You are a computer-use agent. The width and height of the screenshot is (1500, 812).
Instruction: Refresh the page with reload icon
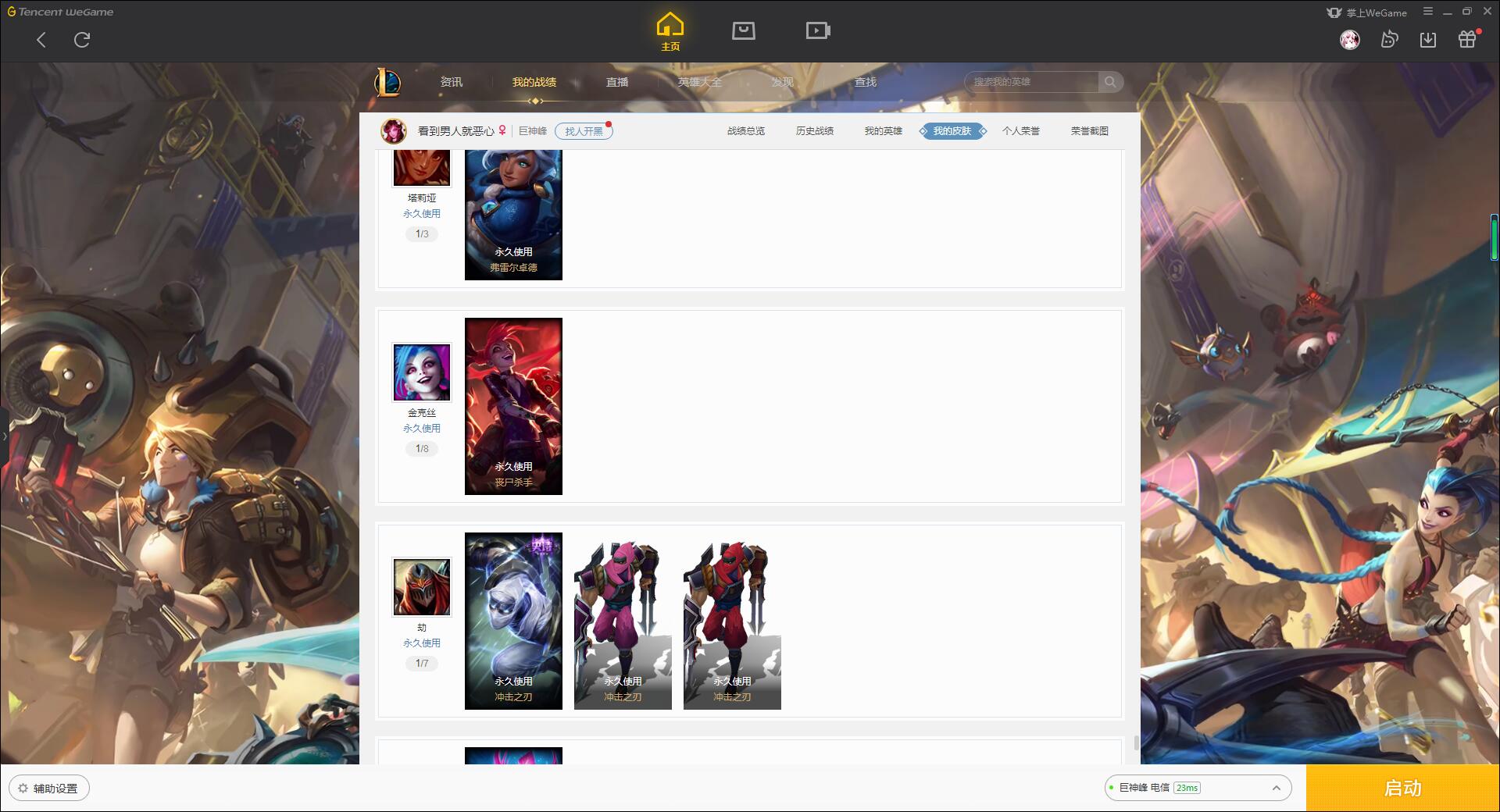(x=82, y=40)
